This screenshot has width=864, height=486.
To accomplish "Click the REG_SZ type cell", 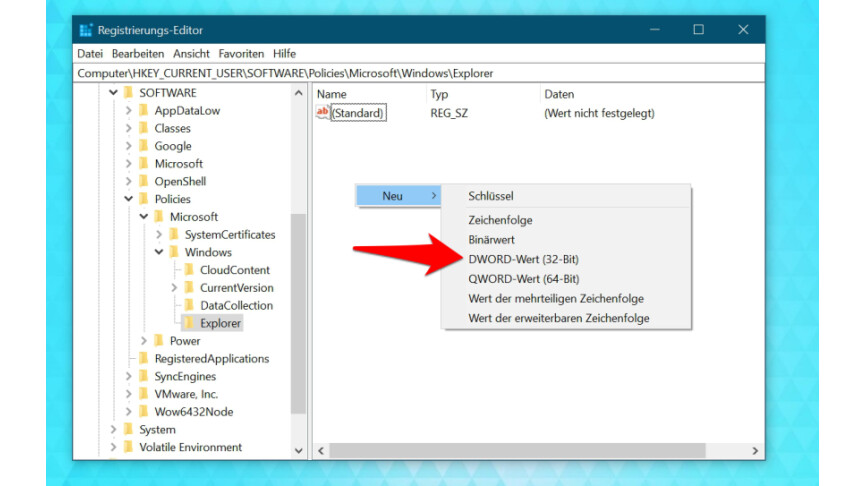I will click(x=449, y=113).
